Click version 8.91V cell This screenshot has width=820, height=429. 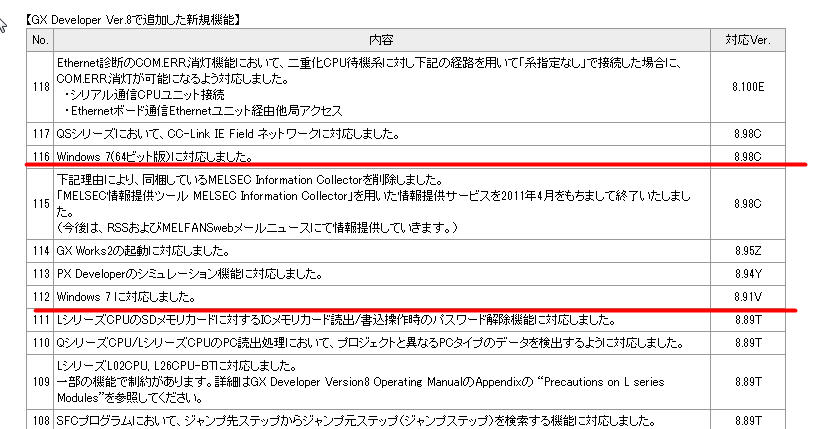click(748, 297)
